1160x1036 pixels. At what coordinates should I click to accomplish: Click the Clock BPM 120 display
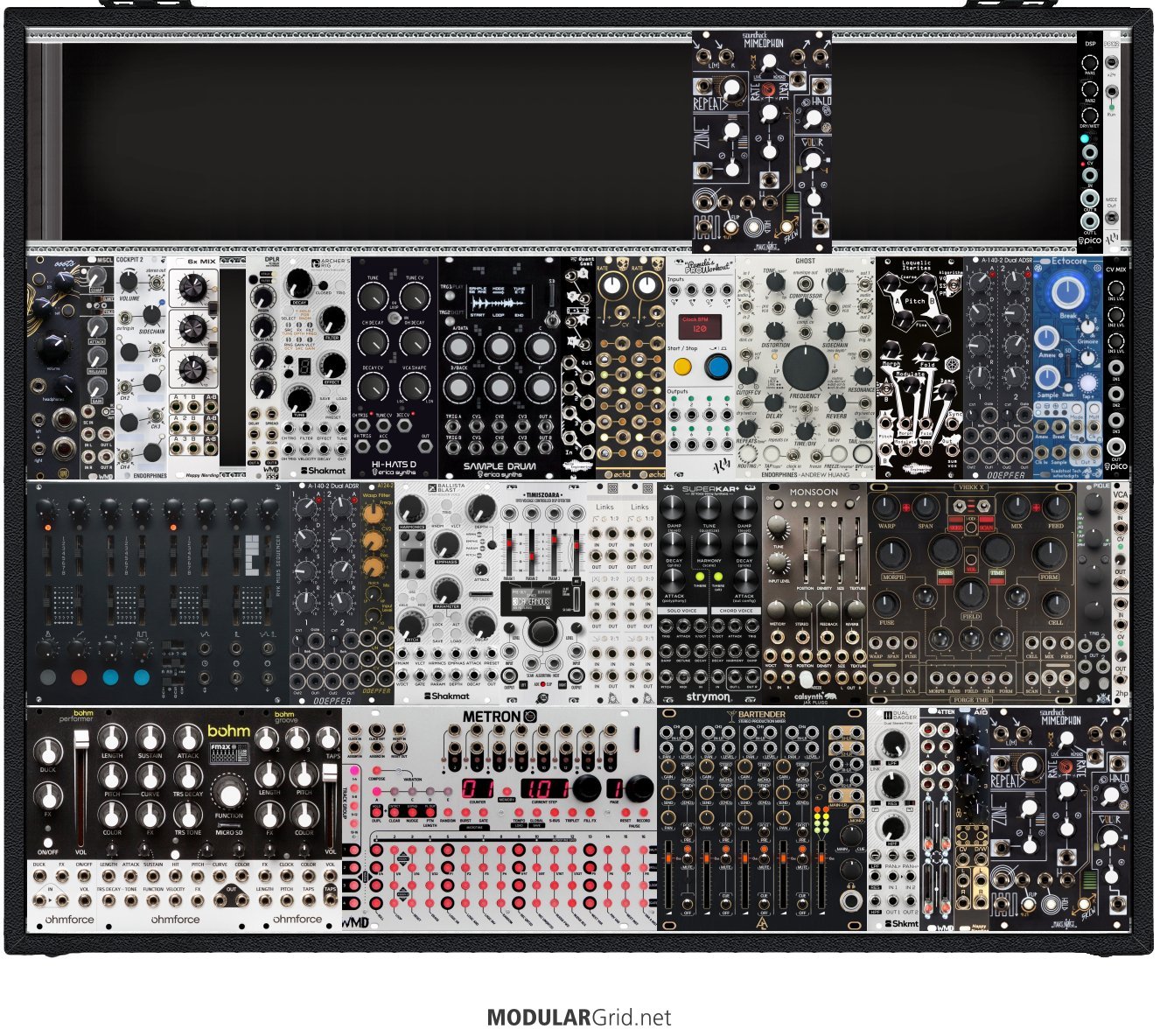[700, 328]
